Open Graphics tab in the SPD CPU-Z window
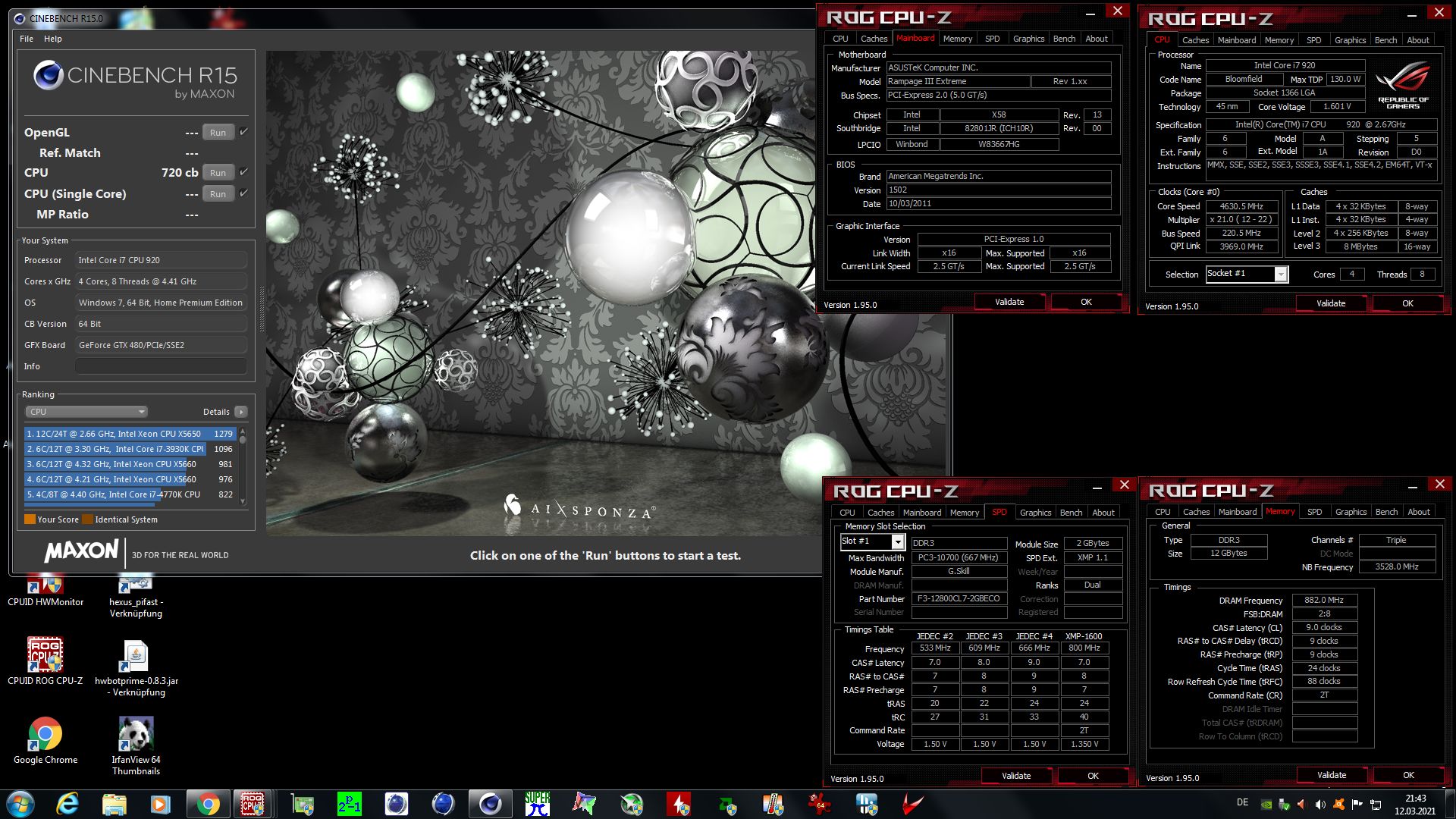The width and height of the screenshot is (1456, 819). [1035, 513]
